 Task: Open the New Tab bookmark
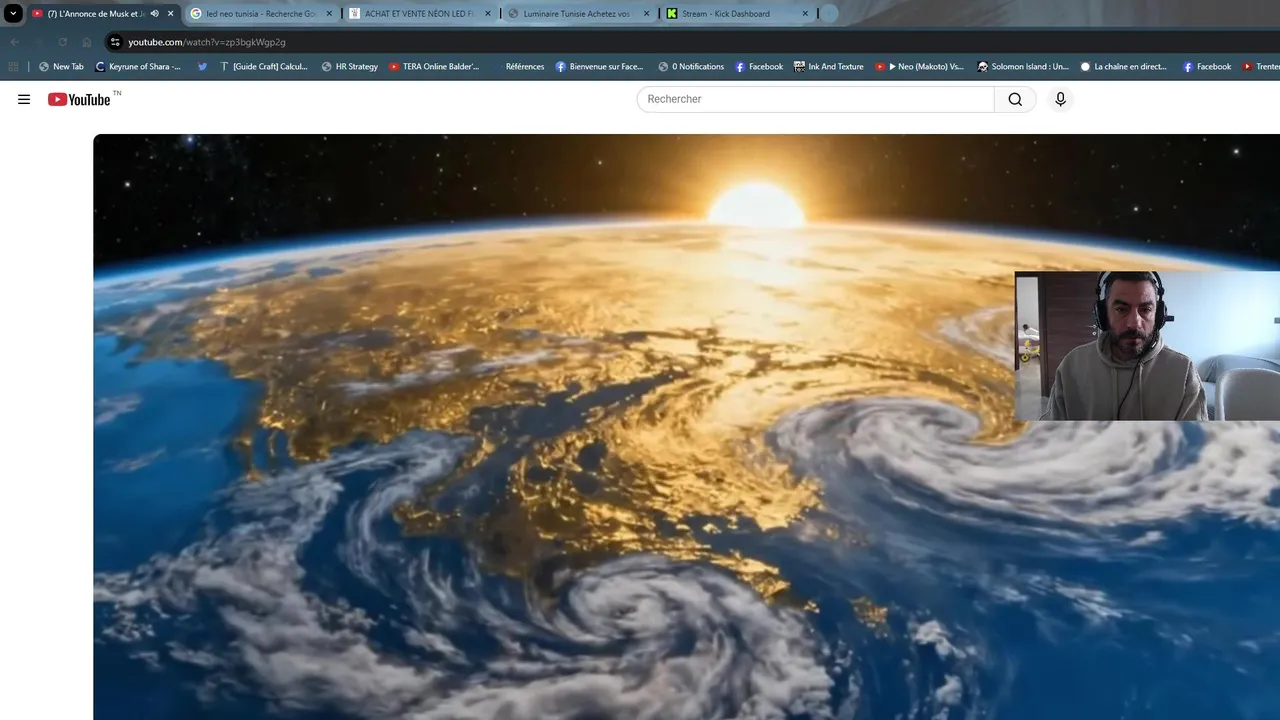(x=61, y=67)
